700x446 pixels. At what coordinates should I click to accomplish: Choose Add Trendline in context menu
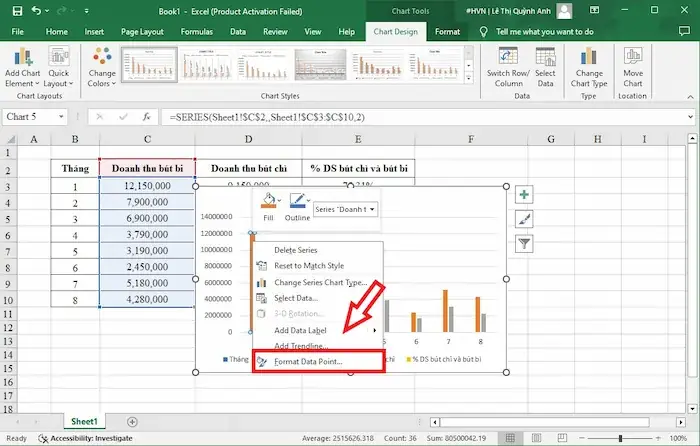[x=318, y=346]
